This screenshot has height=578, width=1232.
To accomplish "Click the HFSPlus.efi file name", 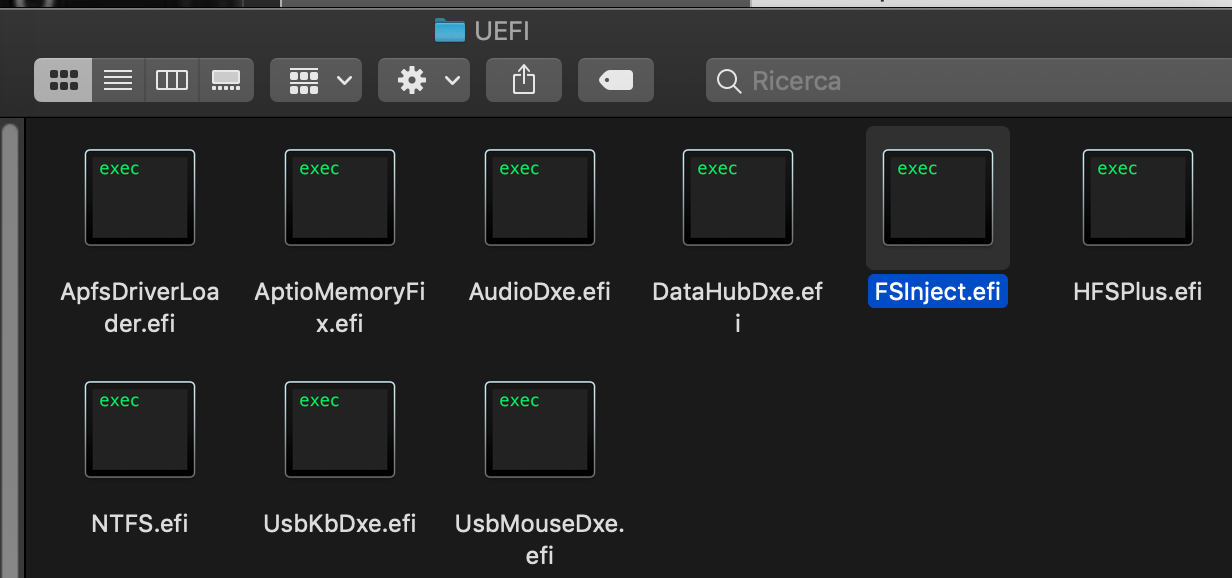I will pos(1138,292).
